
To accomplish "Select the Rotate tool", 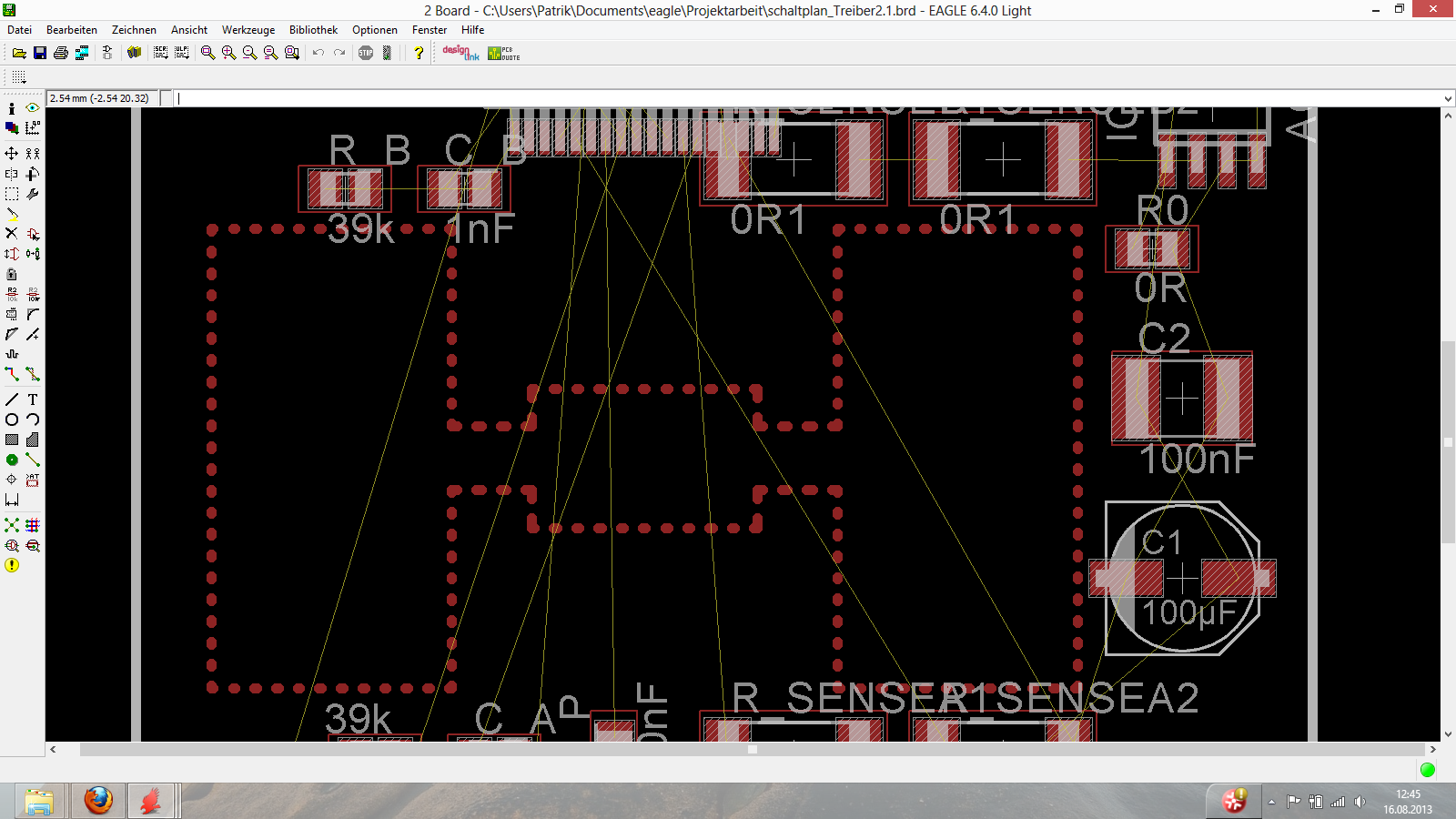I will pyautogui.click(x=33, y=174).
